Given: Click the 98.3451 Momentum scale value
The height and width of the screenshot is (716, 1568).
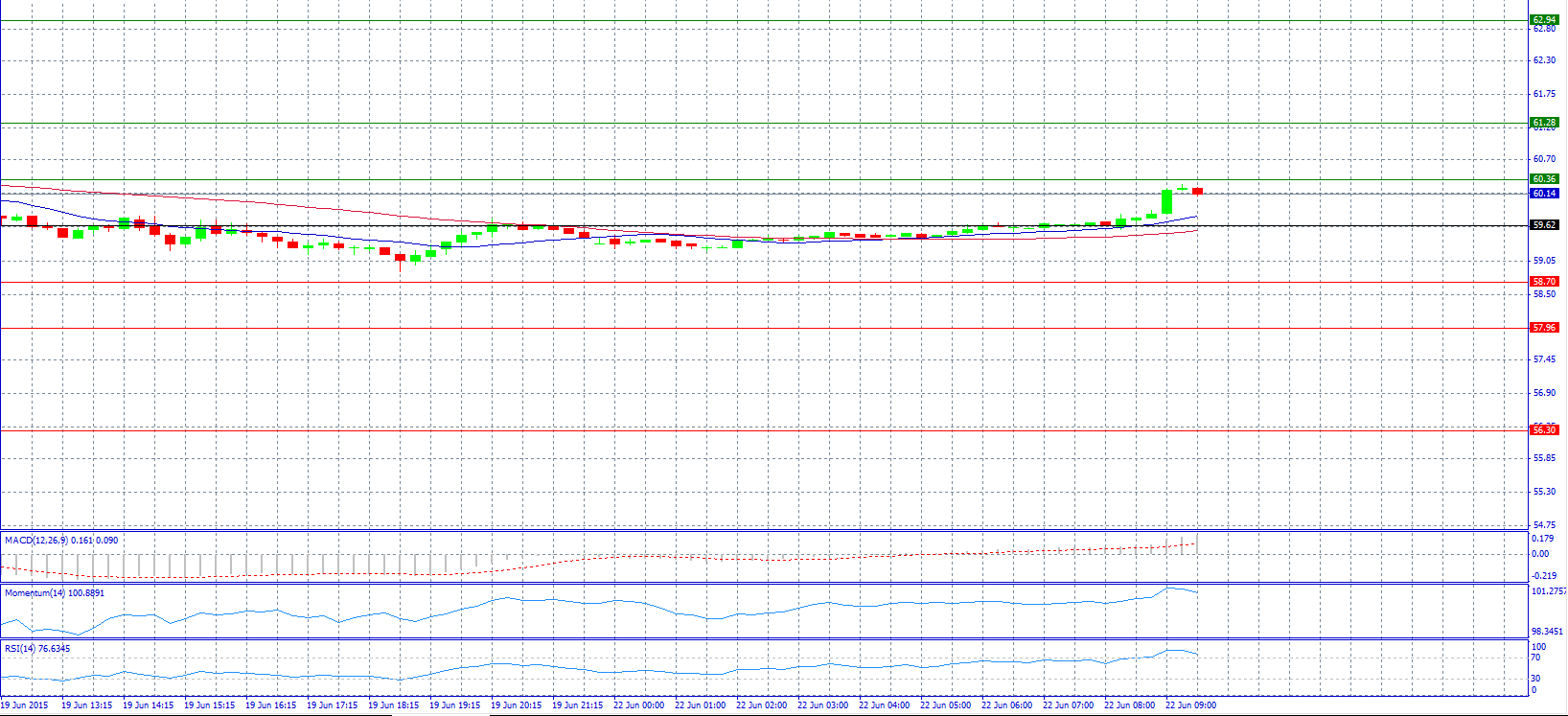Looking at the screenshot, I should pyautogui.click(x=1548, y=632).
